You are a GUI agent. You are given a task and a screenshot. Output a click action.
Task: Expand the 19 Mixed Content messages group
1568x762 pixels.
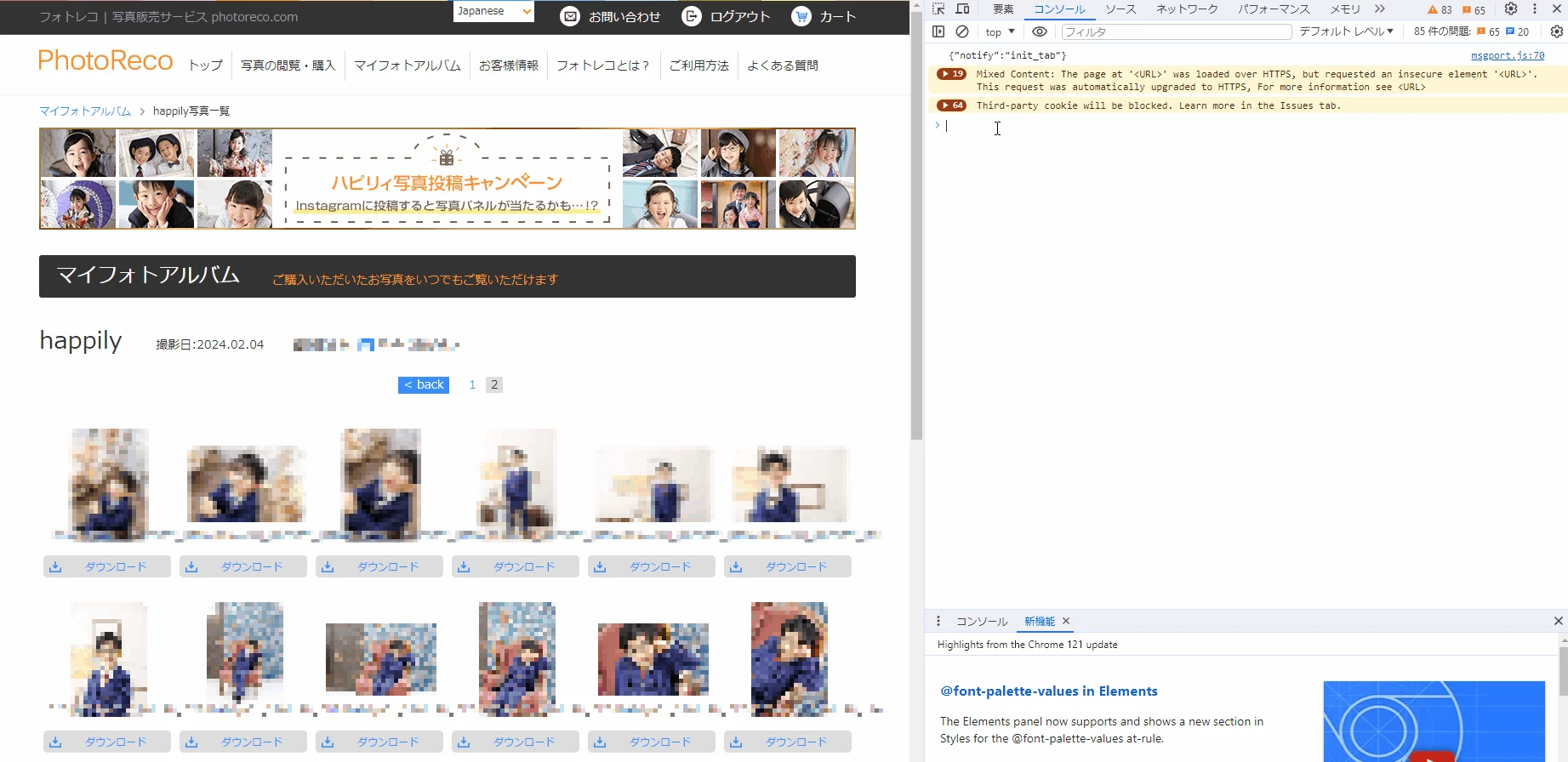tap(951, 74)
